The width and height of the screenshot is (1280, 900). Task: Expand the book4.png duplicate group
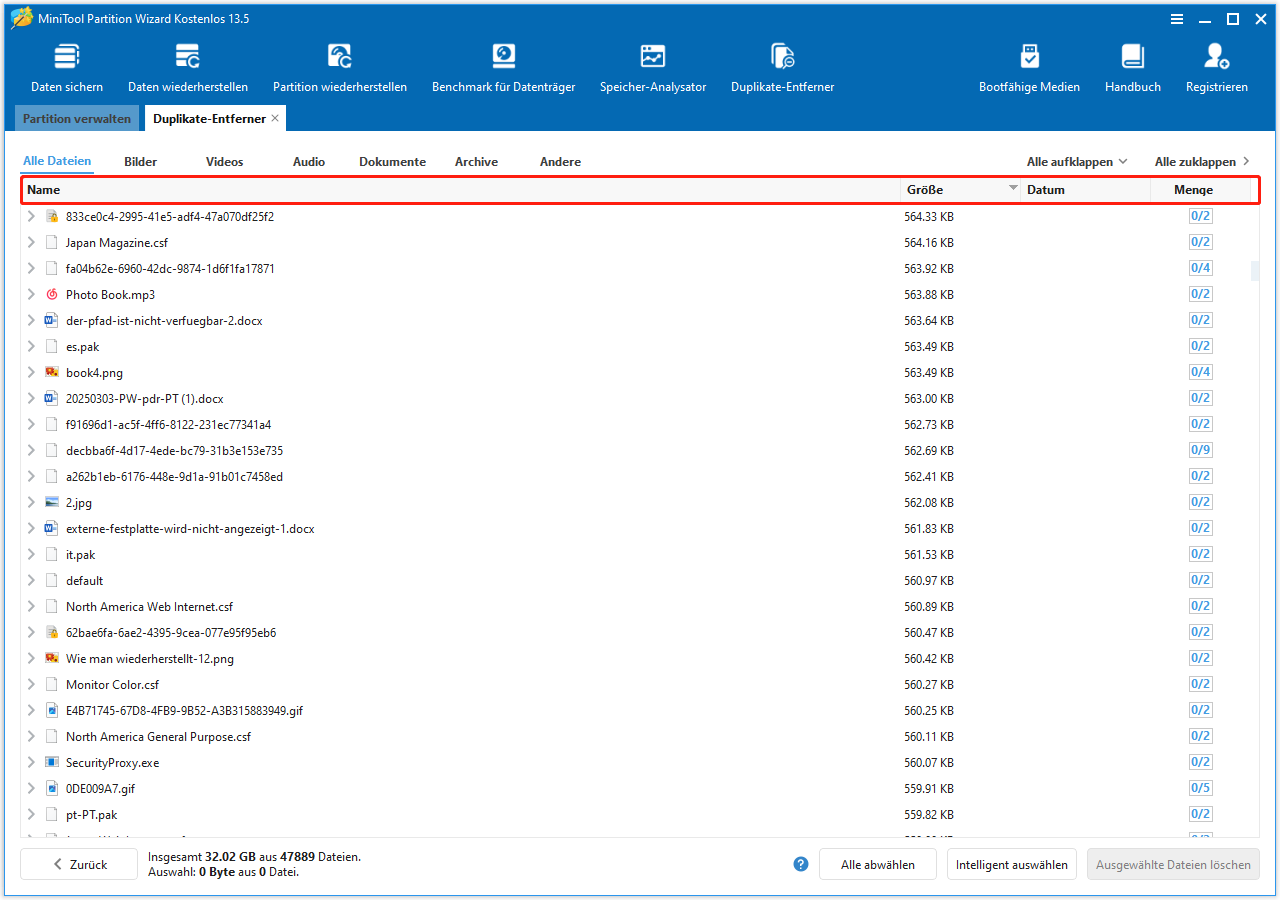coord(31,372)
